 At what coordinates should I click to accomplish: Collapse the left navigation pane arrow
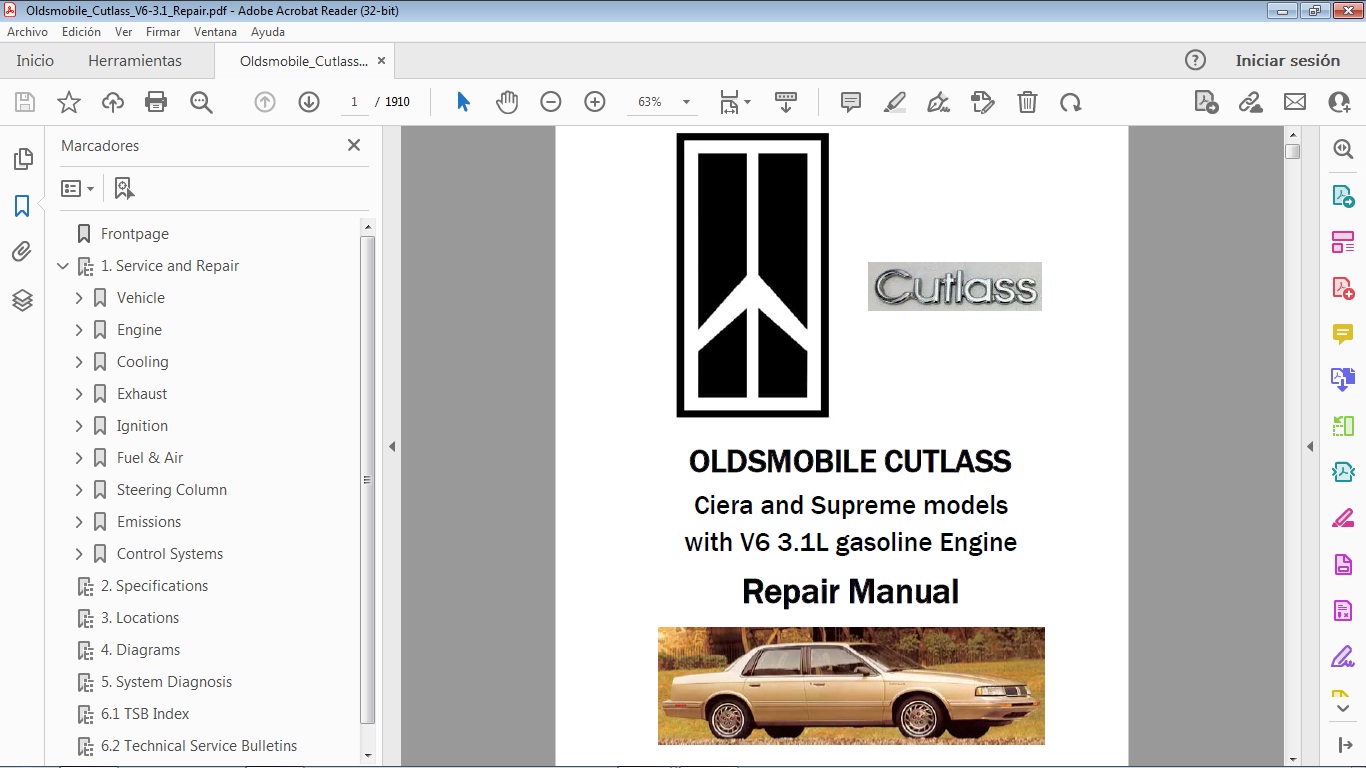tap(392, 447)
